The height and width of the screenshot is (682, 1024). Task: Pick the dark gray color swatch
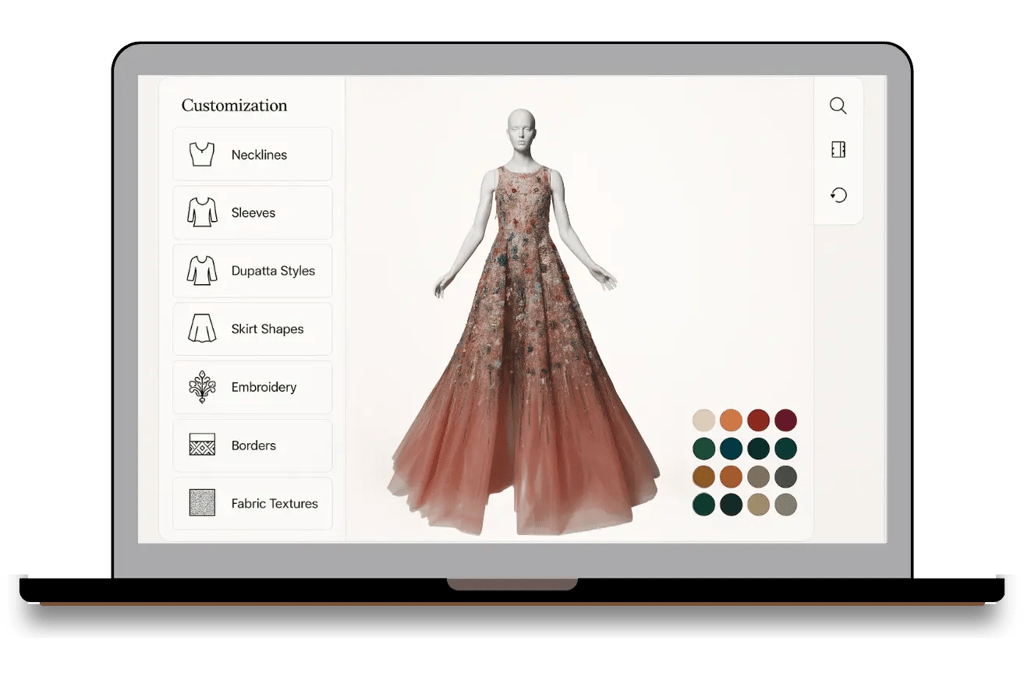click(787, 477)
